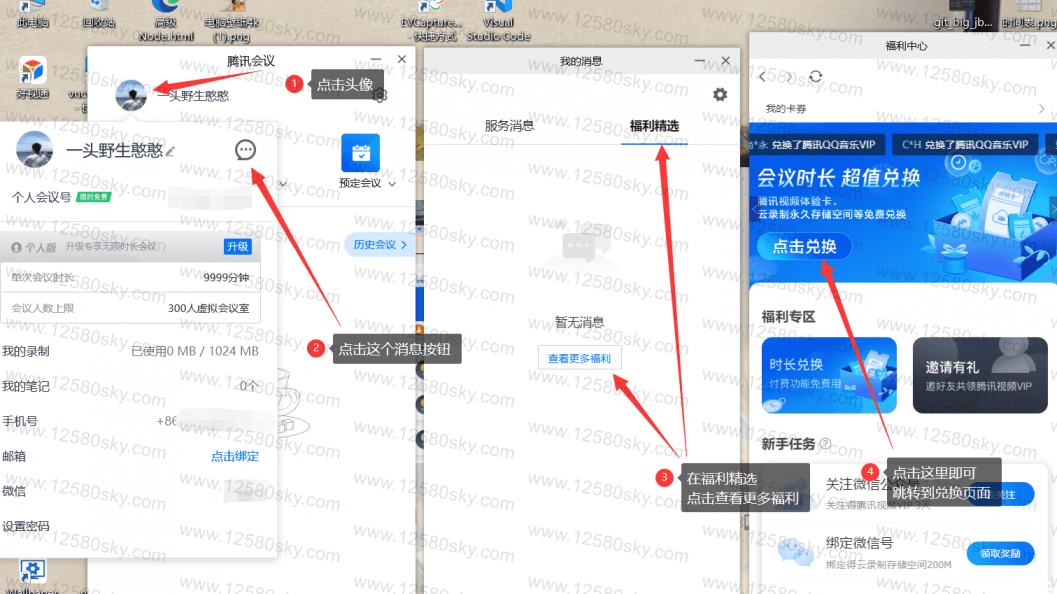Open the 预定会议 calendar icon
The image size is (1057, 594).
coord(360,152)
